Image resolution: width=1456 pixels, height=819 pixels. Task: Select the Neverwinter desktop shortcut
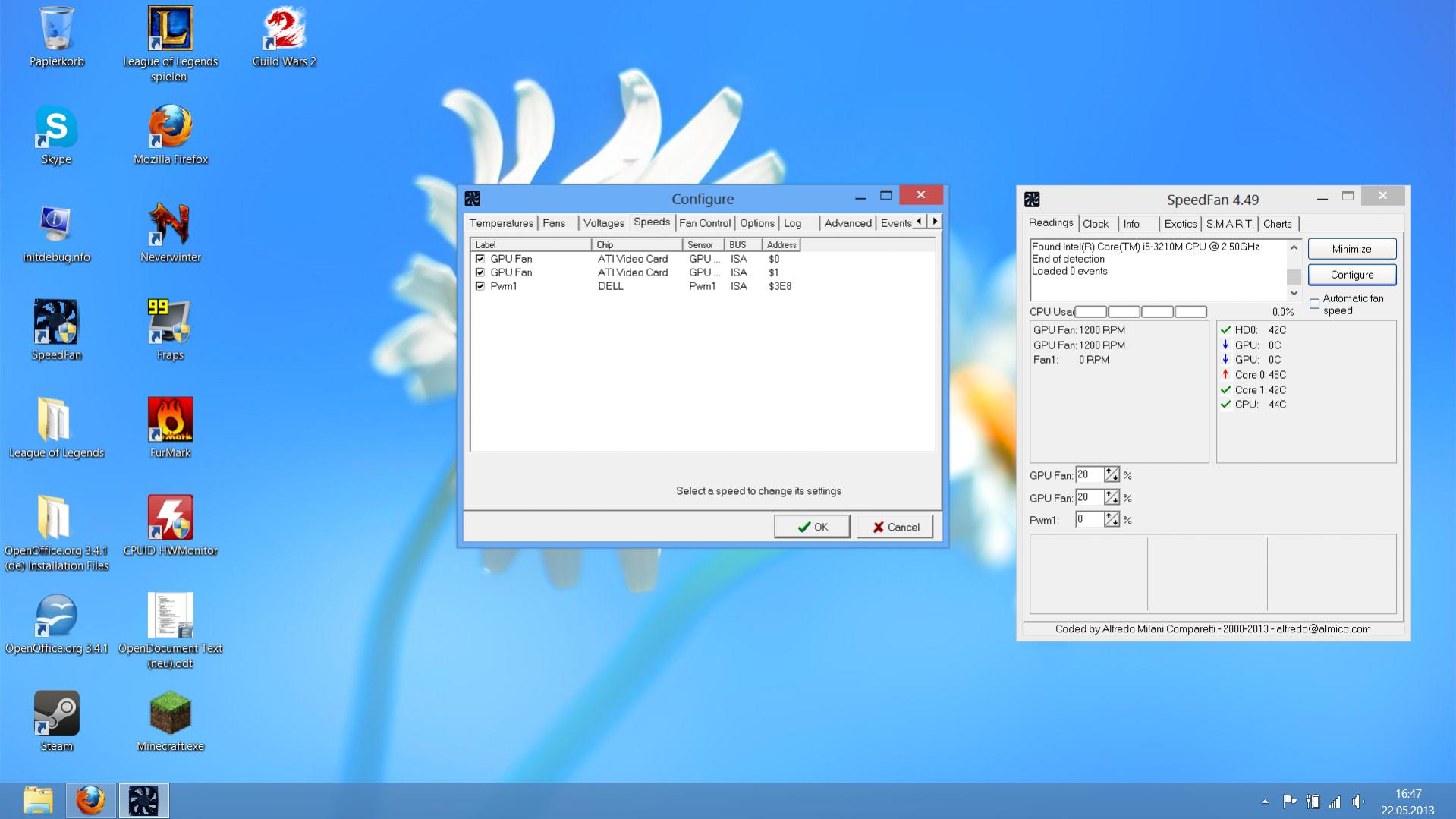(170, 234)
